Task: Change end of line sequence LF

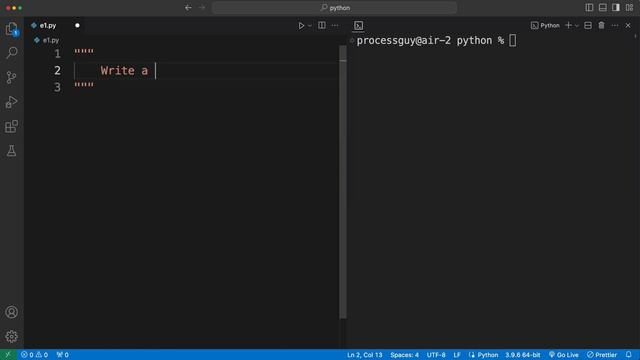Action: coord(457,355)
